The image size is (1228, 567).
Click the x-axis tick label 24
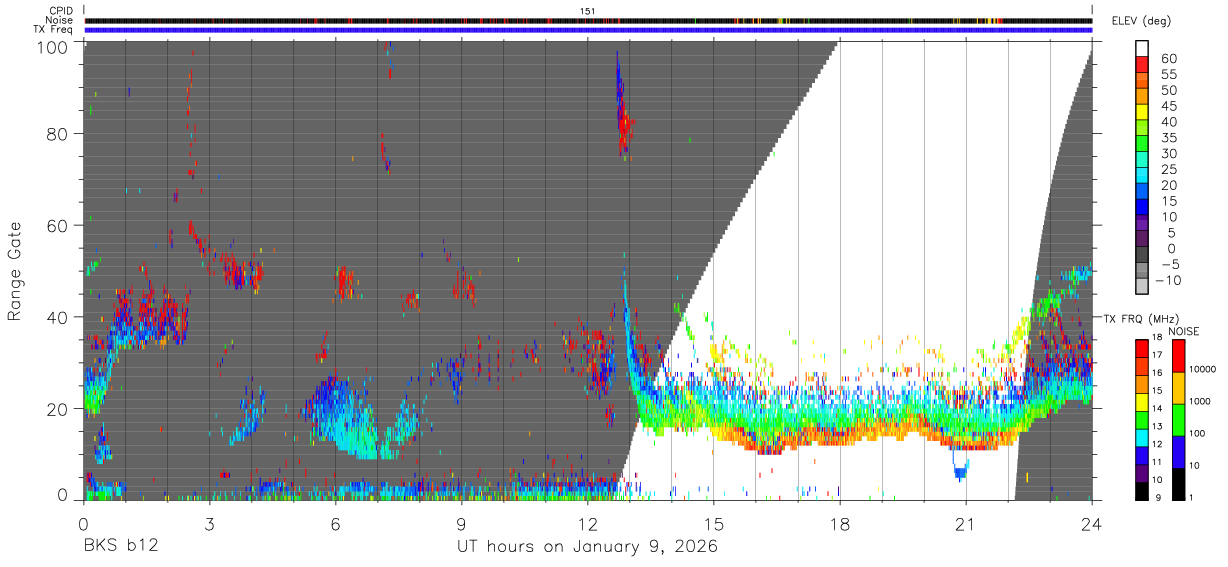click(1091, 524)
